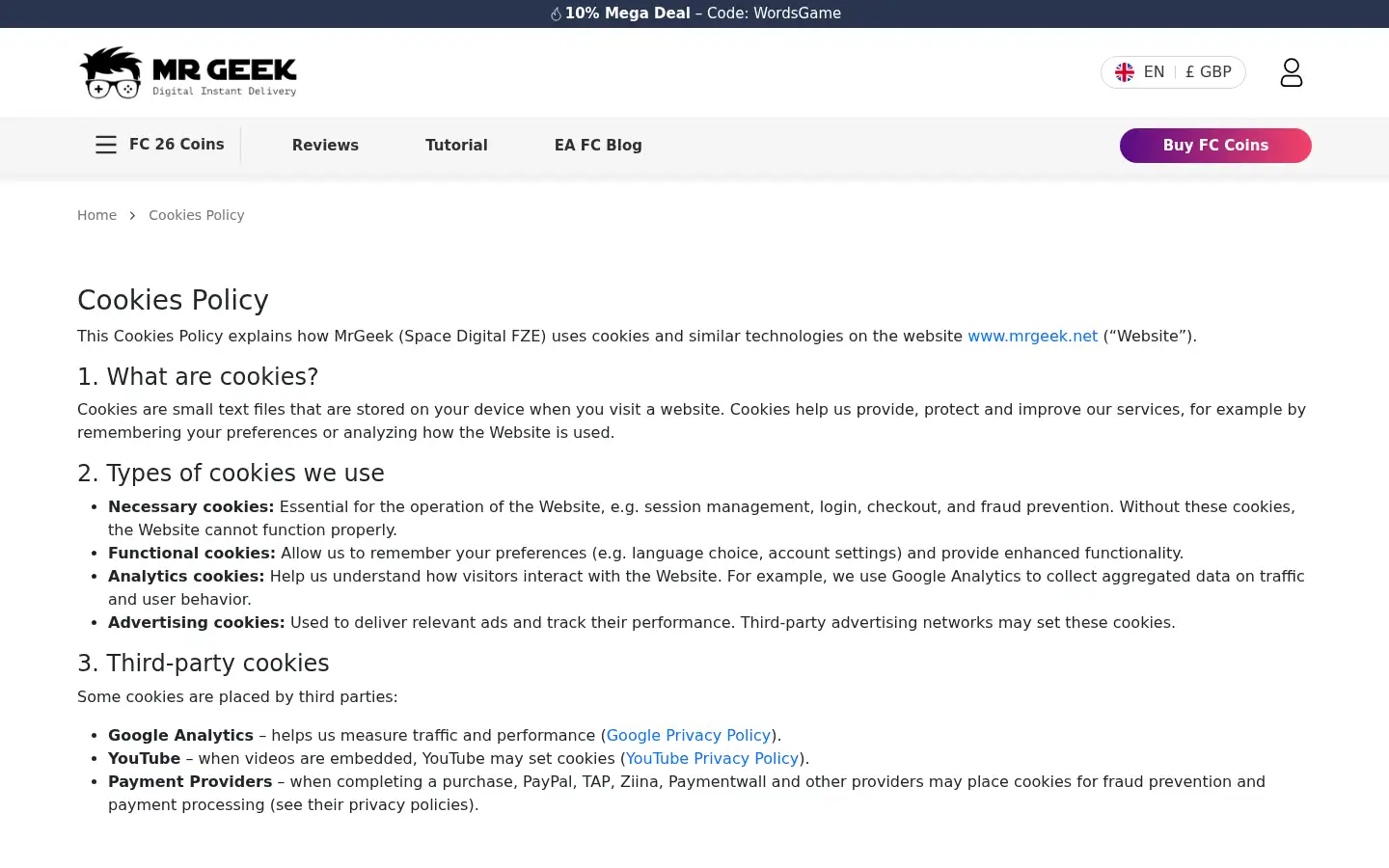Click the 'Advertising cookies:' label
The width and height of the screenshot is (1389, 868).
point(197,622)
